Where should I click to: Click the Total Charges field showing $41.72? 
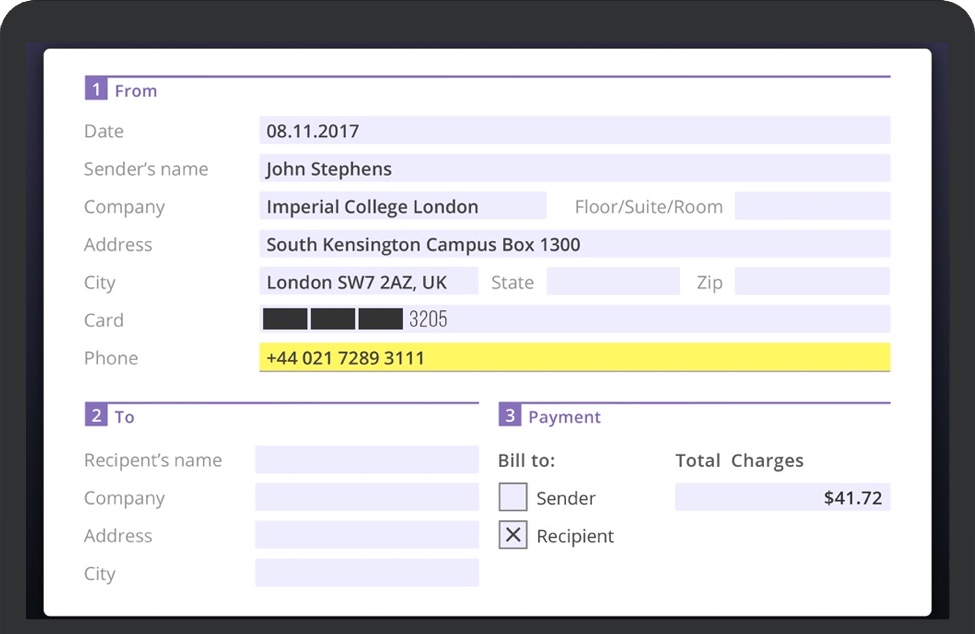(782, 497)
